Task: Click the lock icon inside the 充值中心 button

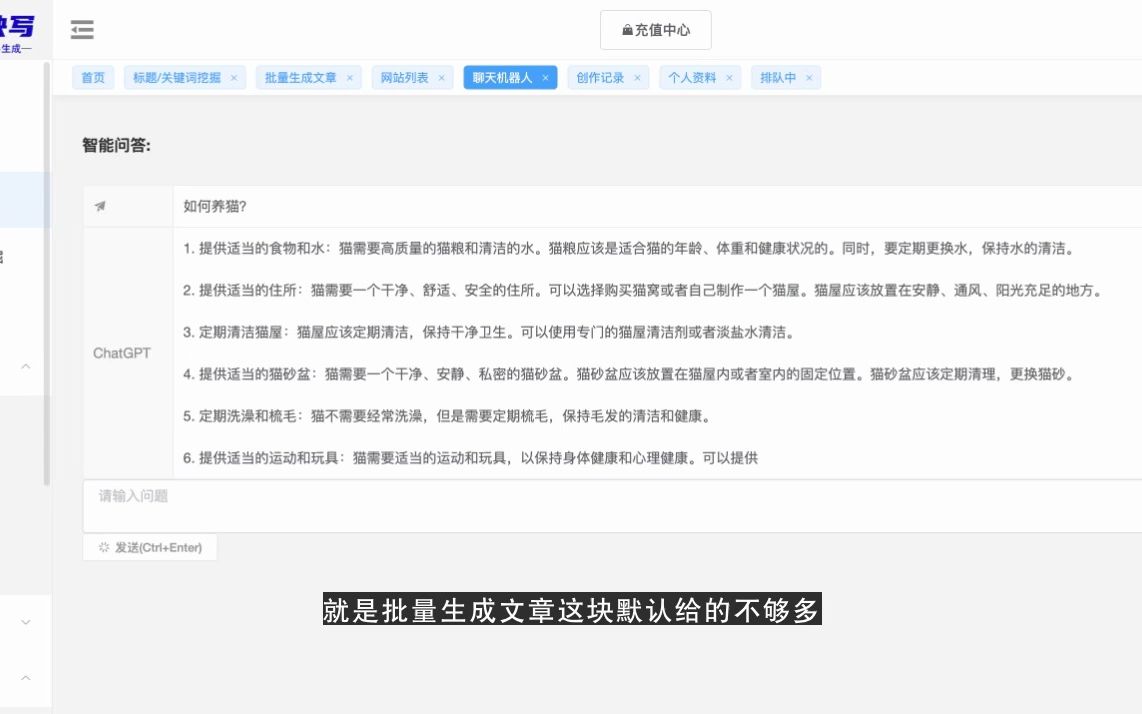Action: point(625,29)
